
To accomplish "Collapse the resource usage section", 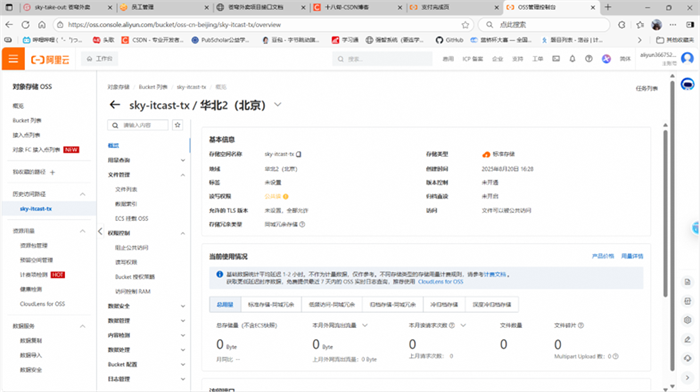I will tap(83, 231).
